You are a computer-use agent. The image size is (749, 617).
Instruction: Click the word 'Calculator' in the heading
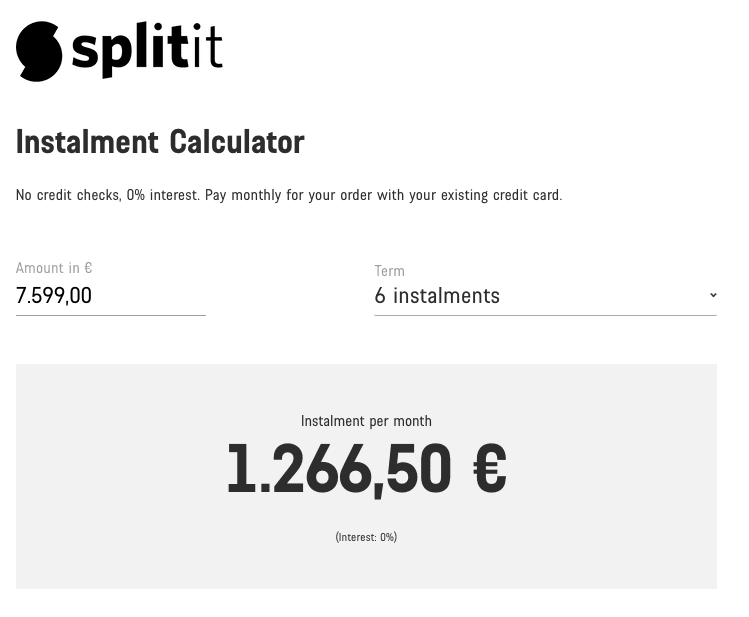(x=237, y=143)
